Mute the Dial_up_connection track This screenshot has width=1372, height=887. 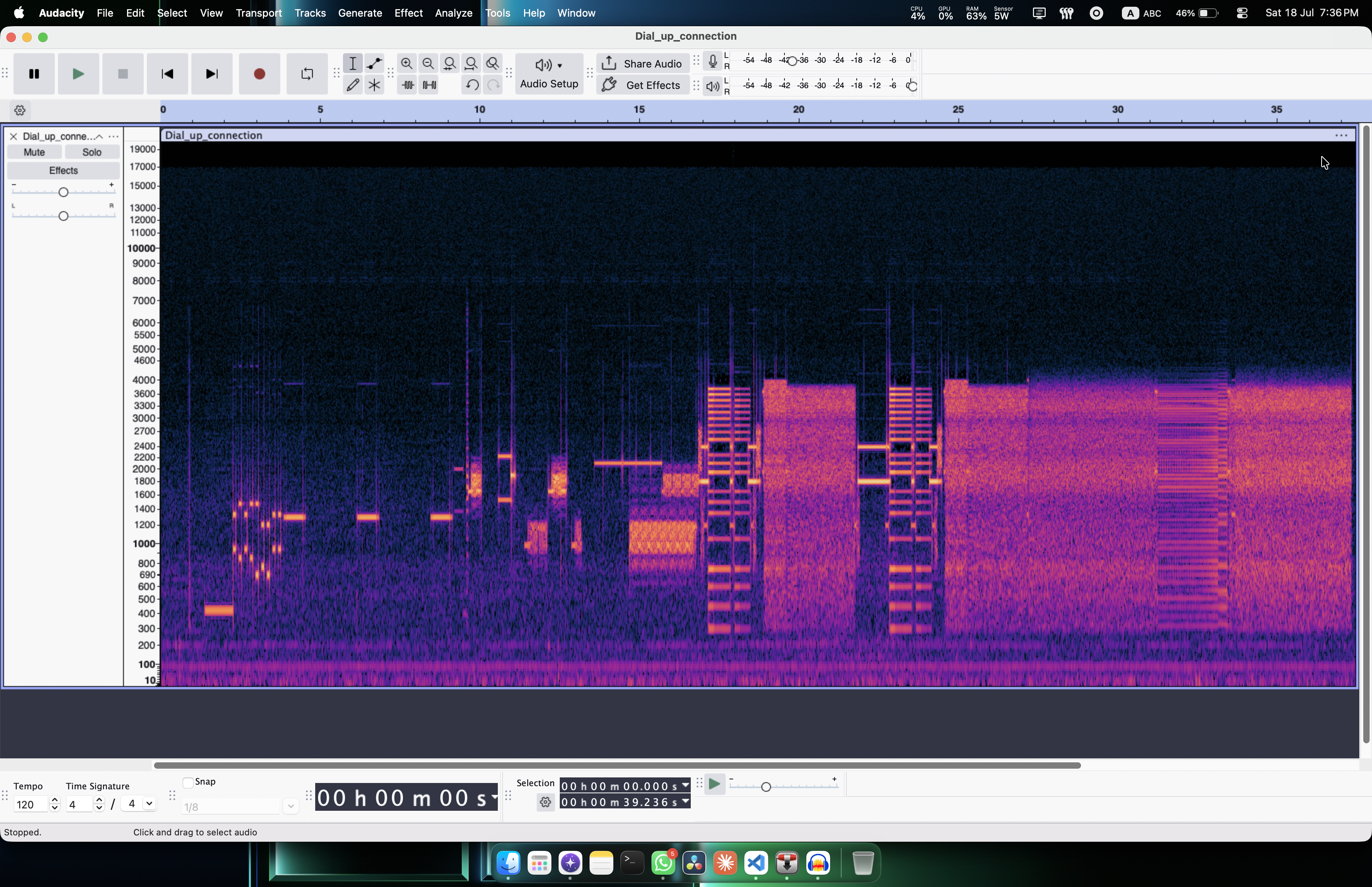(34, 152)
